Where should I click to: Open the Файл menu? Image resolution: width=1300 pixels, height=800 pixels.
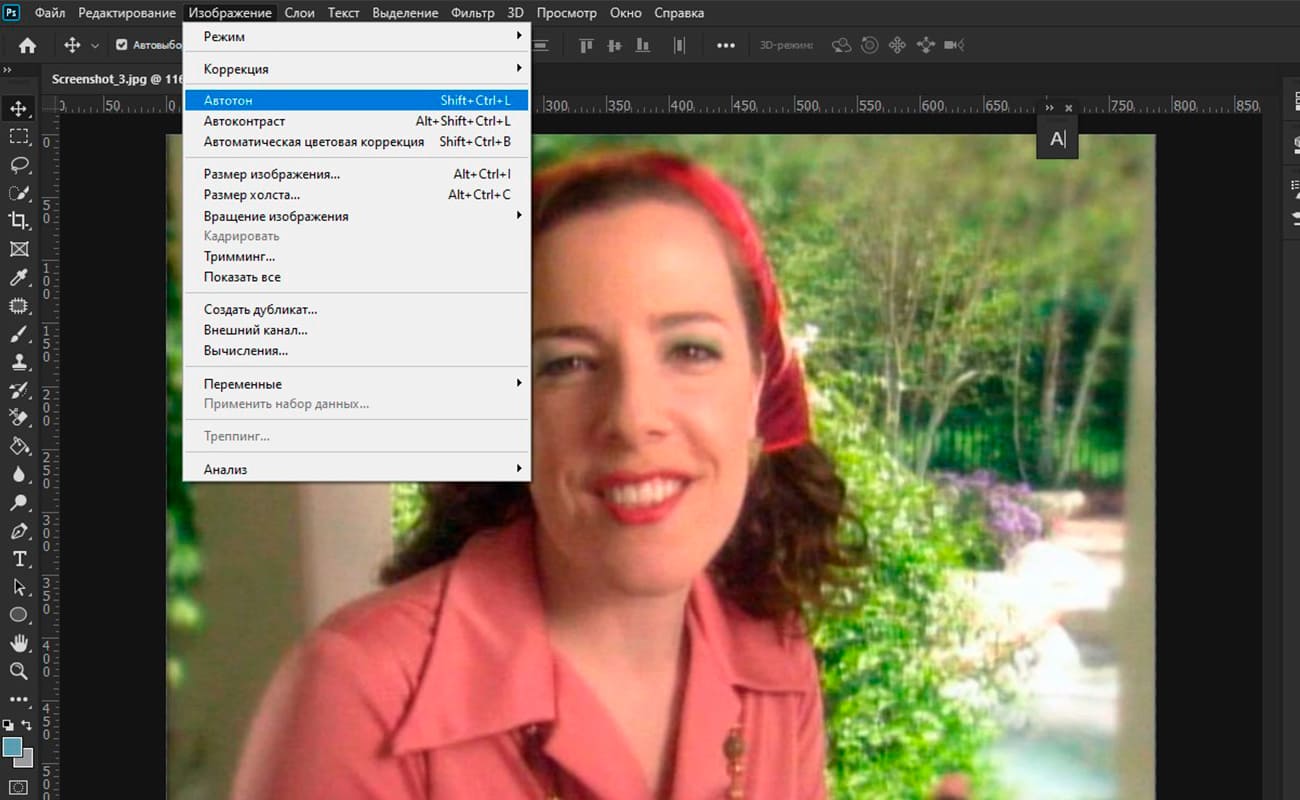tap(50, 13)
